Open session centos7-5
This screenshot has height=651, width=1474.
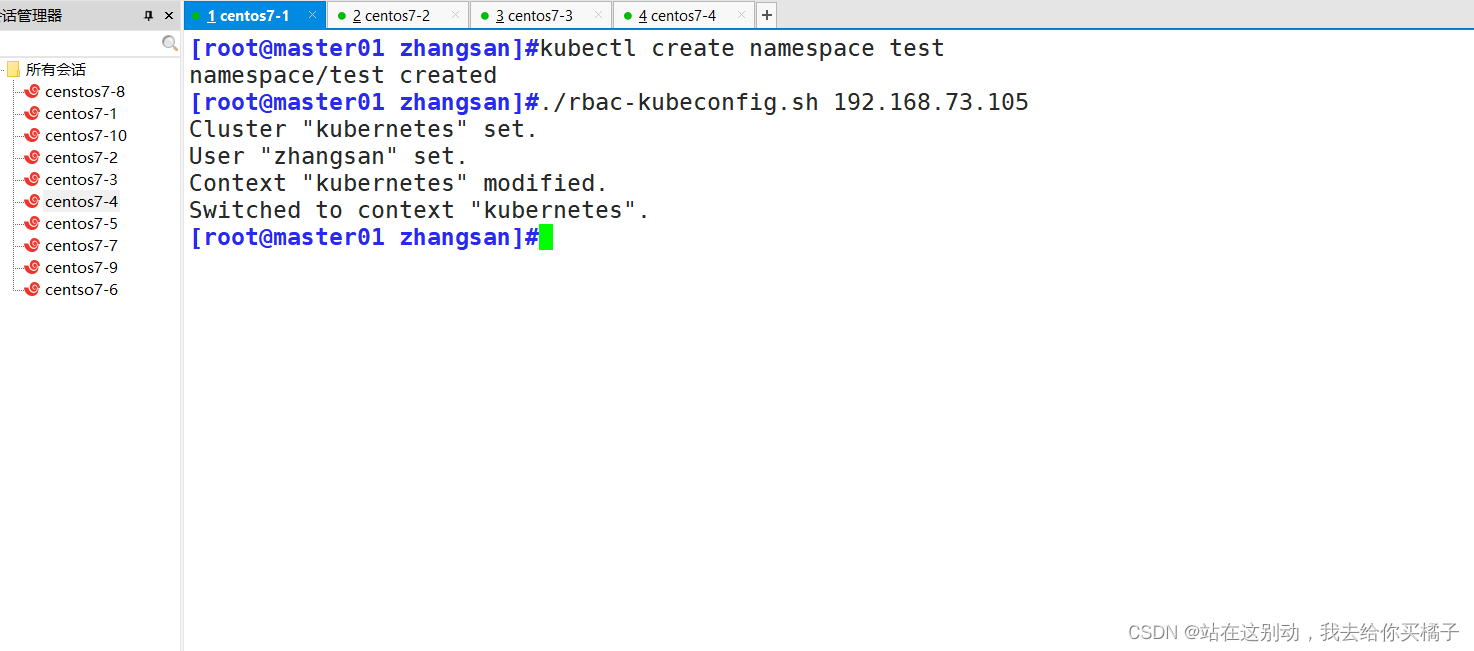click(81, 224)
